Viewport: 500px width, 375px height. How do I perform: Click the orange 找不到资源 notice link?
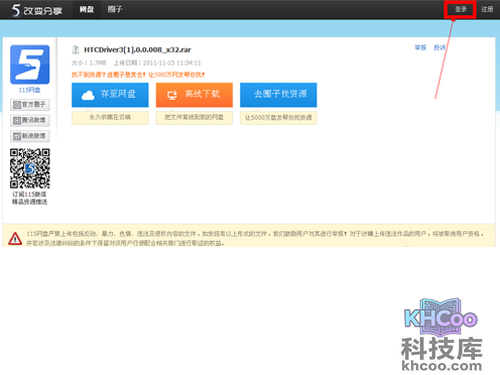coord(138,75)
